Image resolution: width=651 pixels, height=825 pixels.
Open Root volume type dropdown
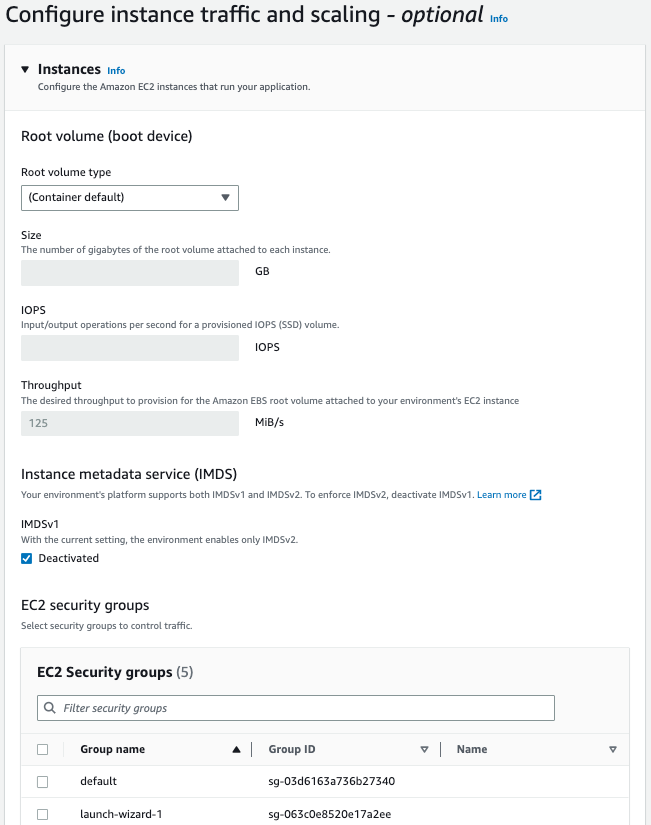coord(130,197)
